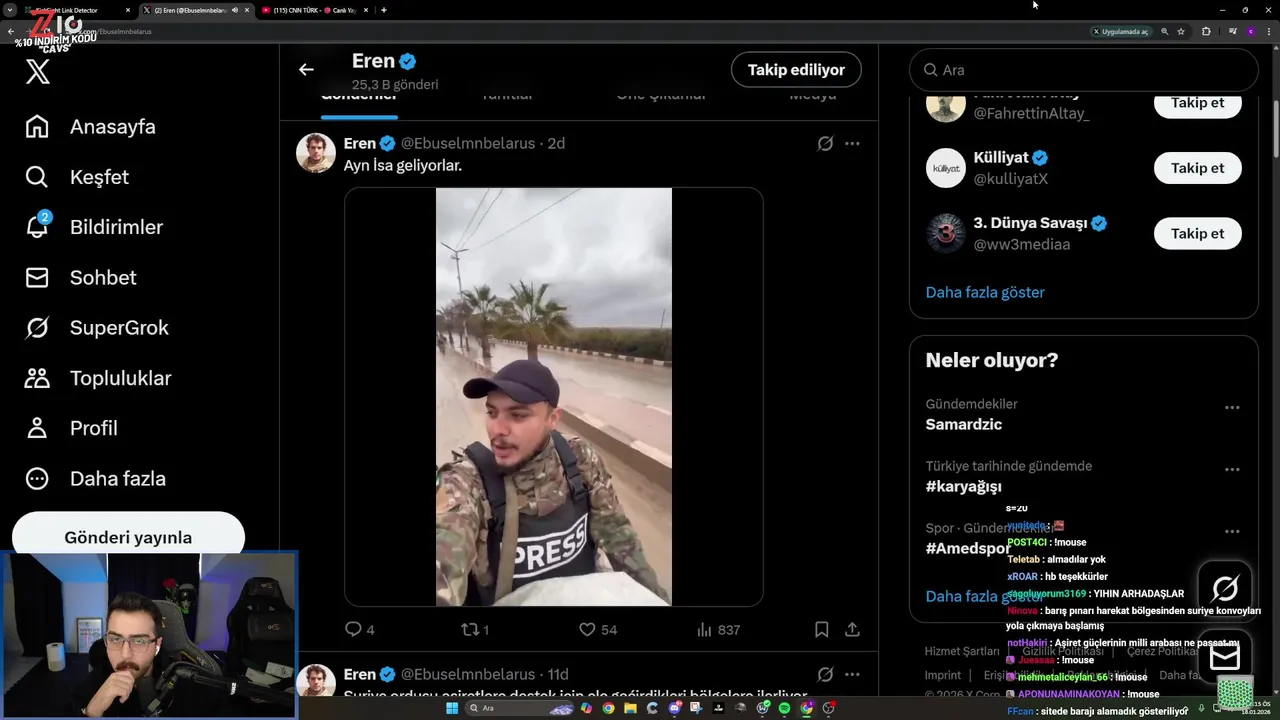Open File Explorer from taskbar

[x=630, y=708]
